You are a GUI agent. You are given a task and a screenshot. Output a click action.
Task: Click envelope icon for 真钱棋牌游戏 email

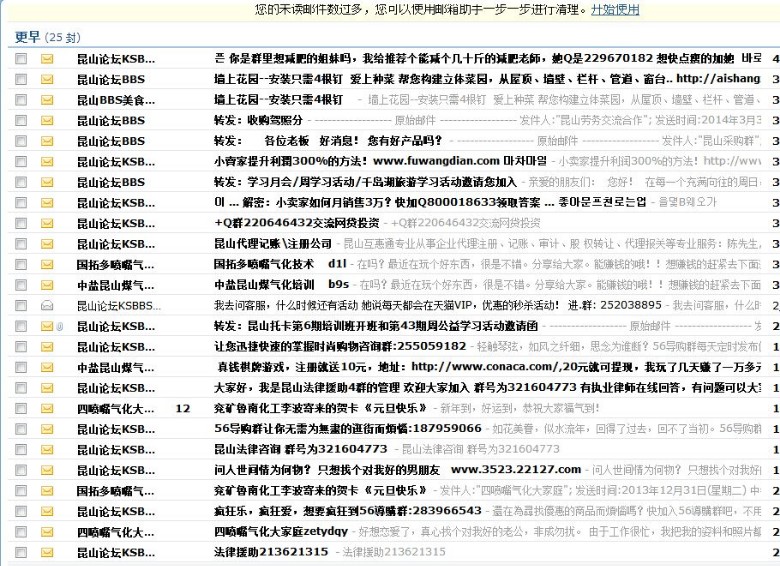coord(47,367)
